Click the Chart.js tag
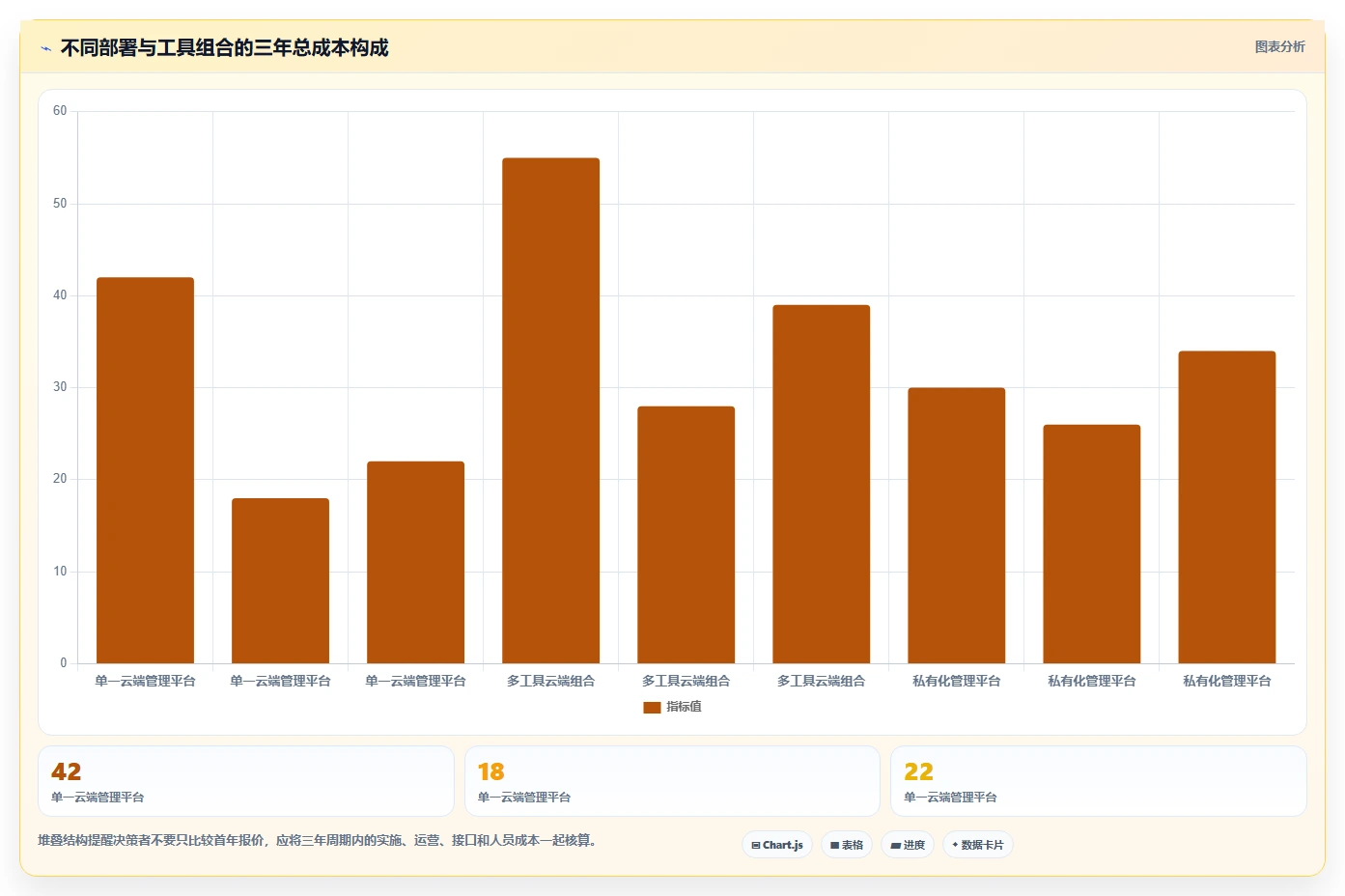The height and width of the screenshot is (896, 1345). (777, 845)
